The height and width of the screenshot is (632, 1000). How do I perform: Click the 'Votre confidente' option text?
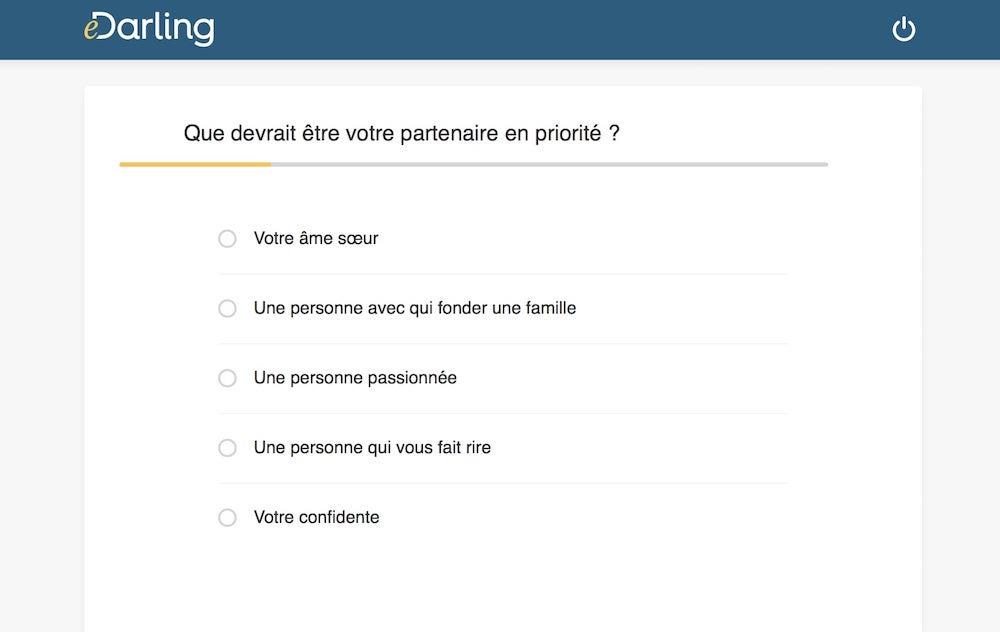point(316,517)
